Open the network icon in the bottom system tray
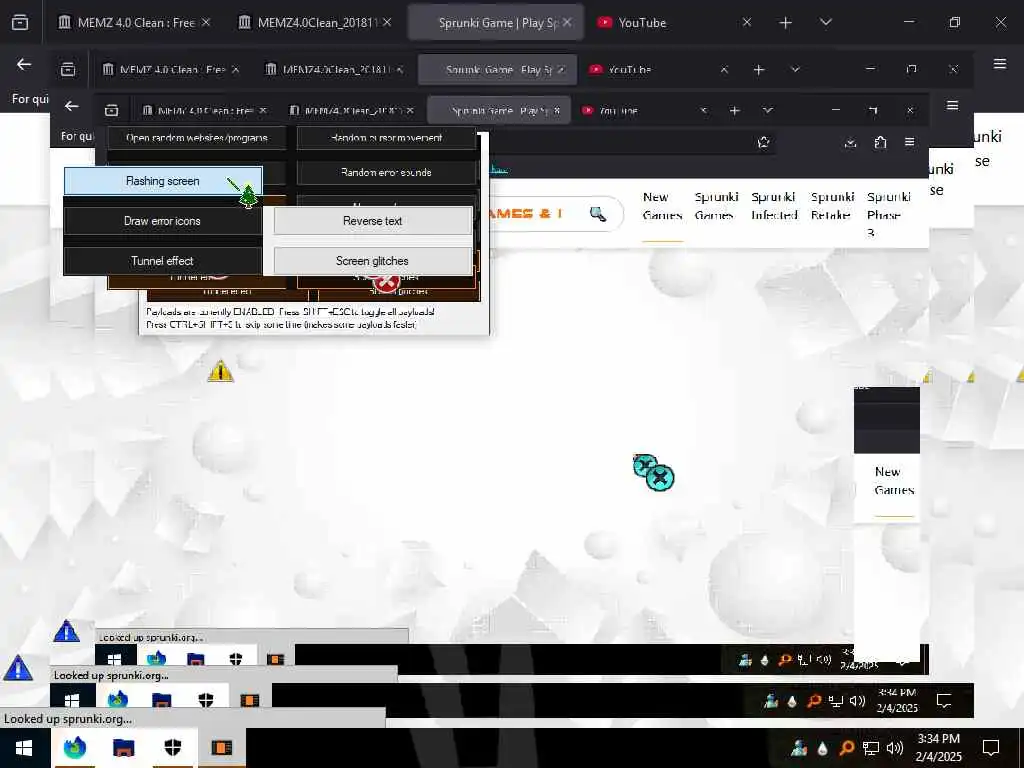The image size is (1024, 768). click(x=871, y=748)
